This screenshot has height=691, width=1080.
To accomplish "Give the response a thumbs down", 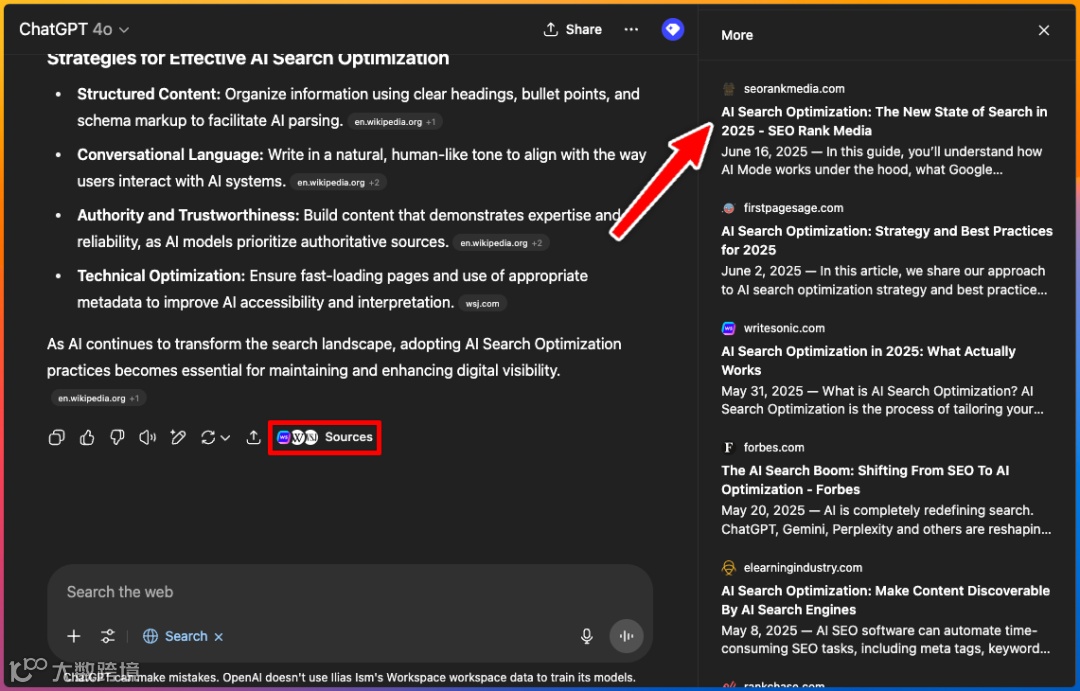I will click(117, 437).
